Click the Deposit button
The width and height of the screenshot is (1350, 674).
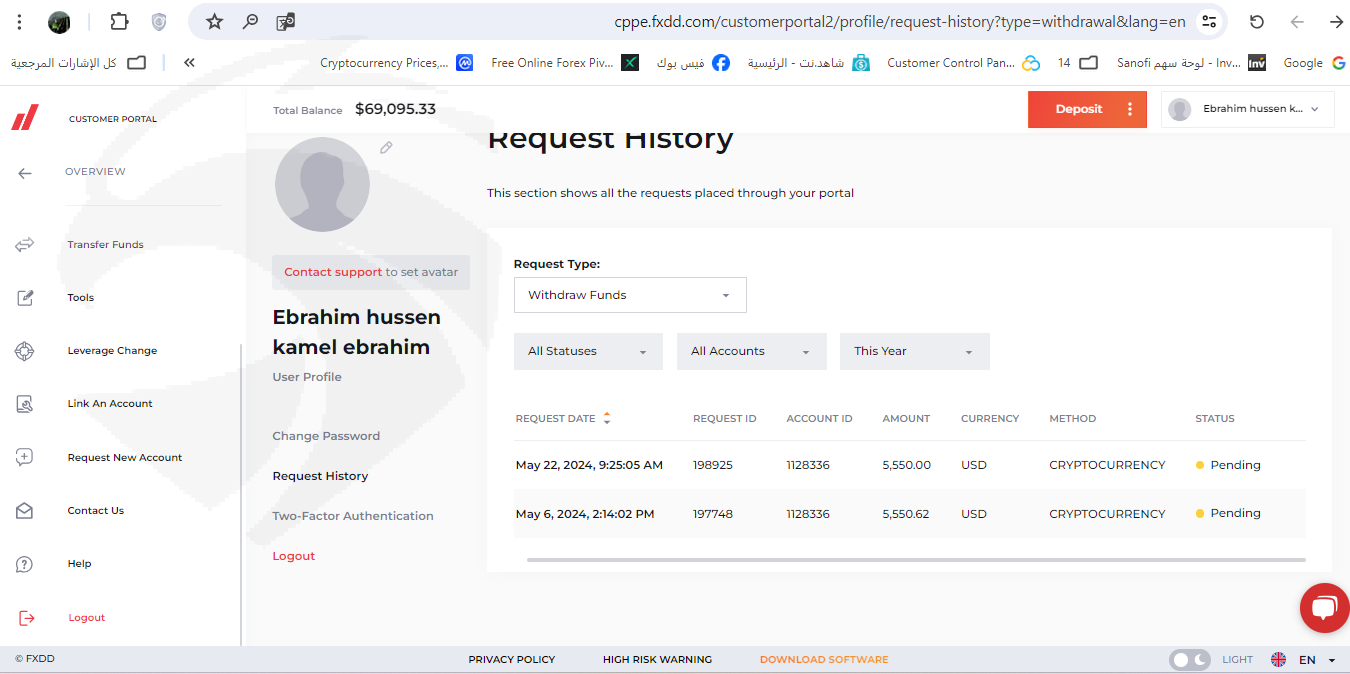[x=1078, y=109]
